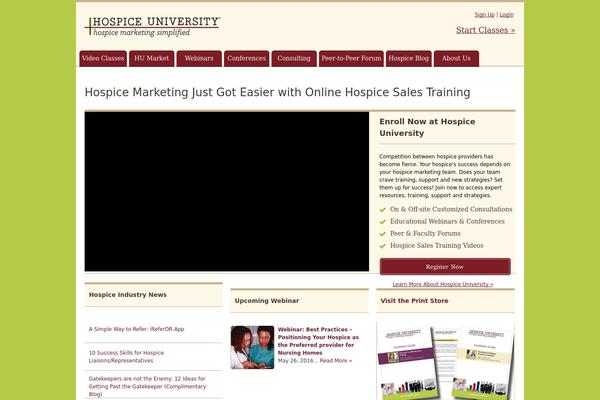The width and height of the screenshot is (600, 400).
Task: Click the Start Classes link
Action: 485,30
